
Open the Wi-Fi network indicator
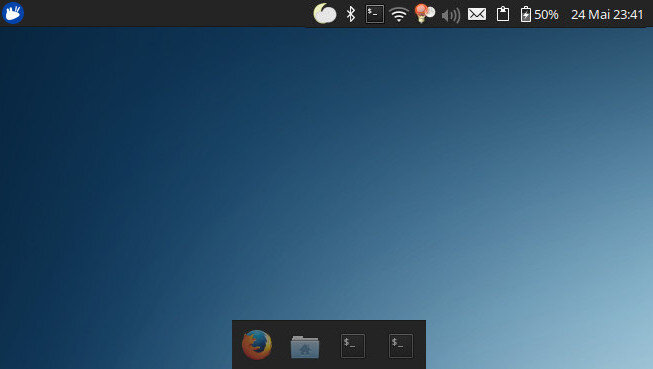[399, 15]
